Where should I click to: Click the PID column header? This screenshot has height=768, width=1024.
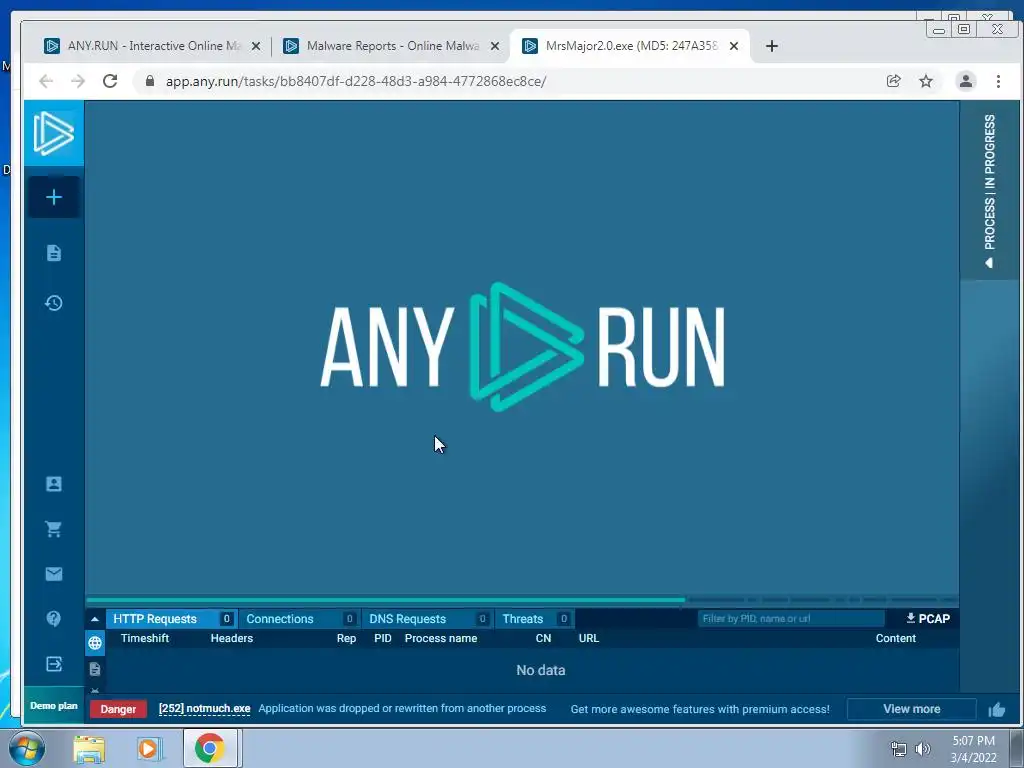383,638
